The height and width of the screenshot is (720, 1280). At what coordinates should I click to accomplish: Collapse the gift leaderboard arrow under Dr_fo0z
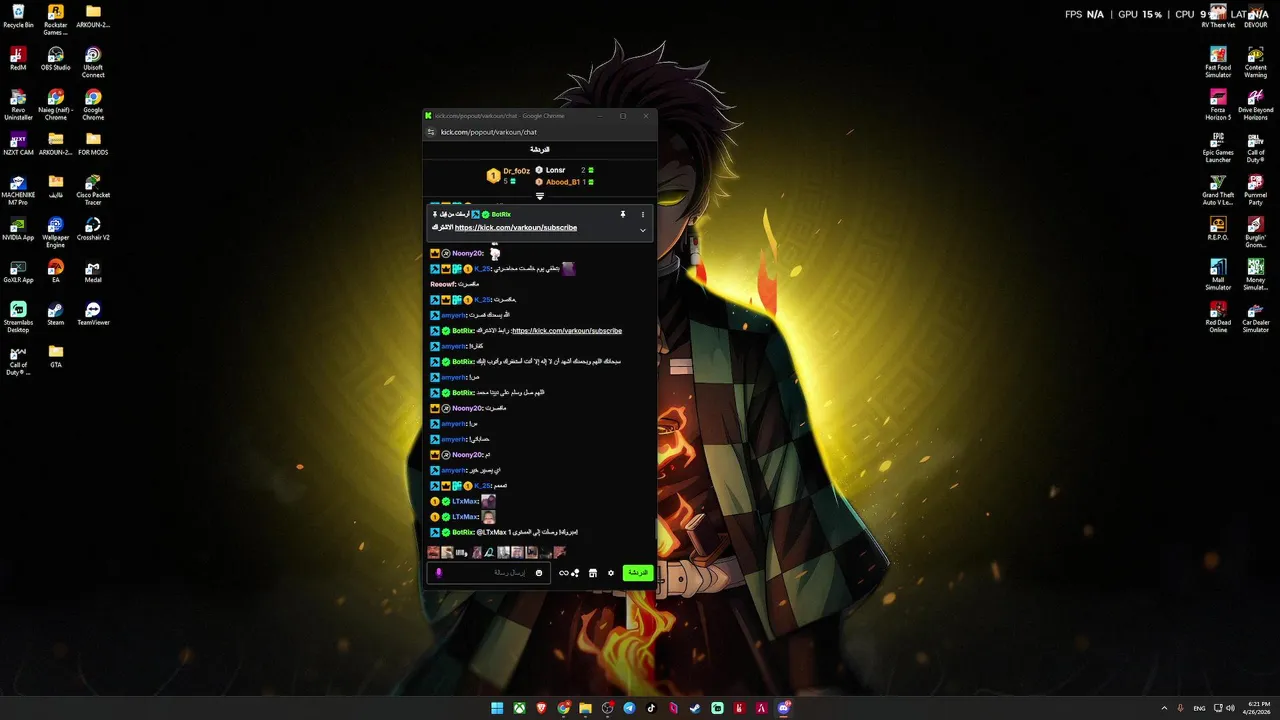pos(540,196)
